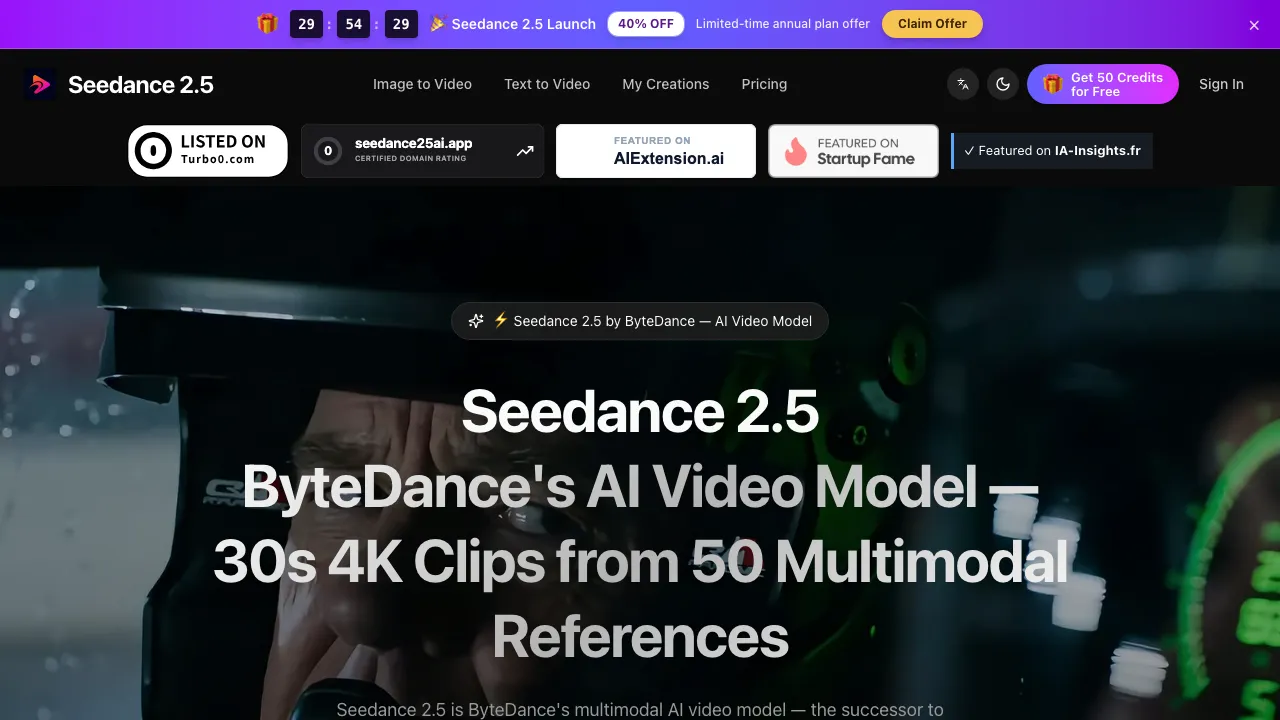Click the 40% OFF badge
1280x720 pixels.
tap(646, 24)
